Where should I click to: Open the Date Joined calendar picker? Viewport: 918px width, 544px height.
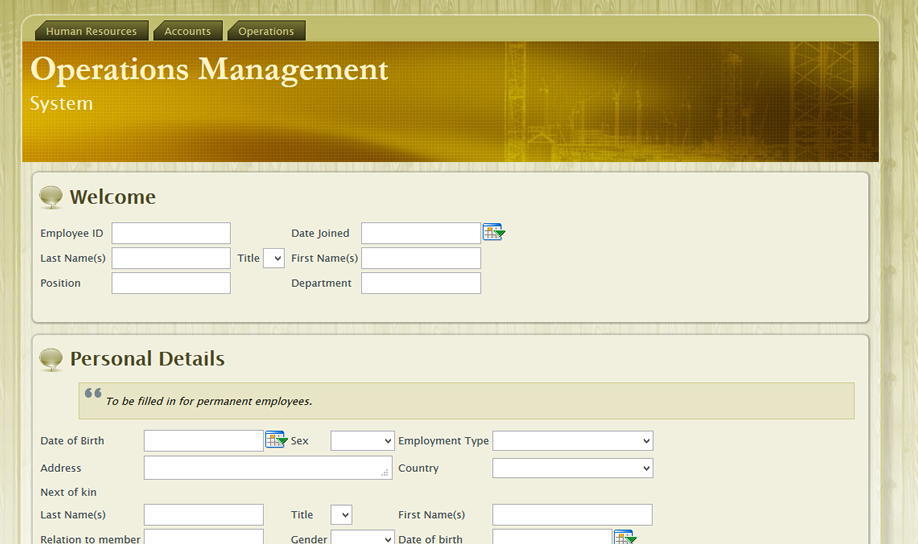tap(493, 232)
